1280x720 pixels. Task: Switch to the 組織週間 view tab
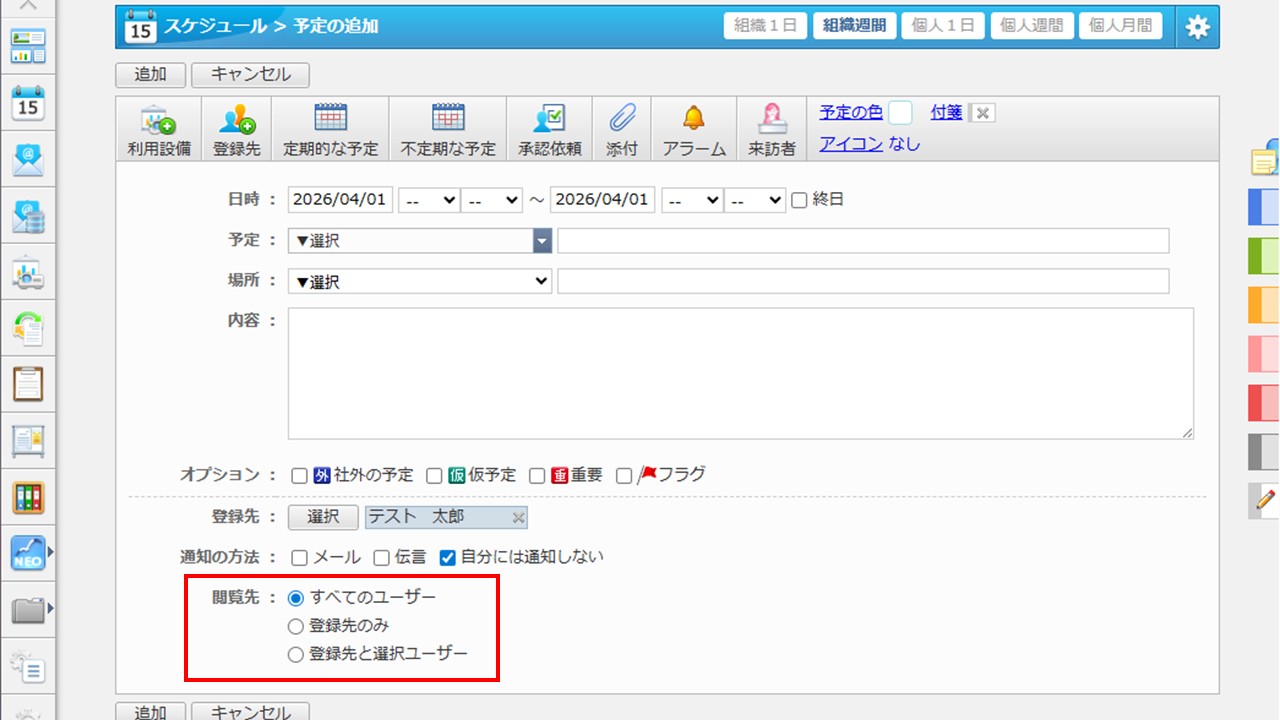[854, 26]
